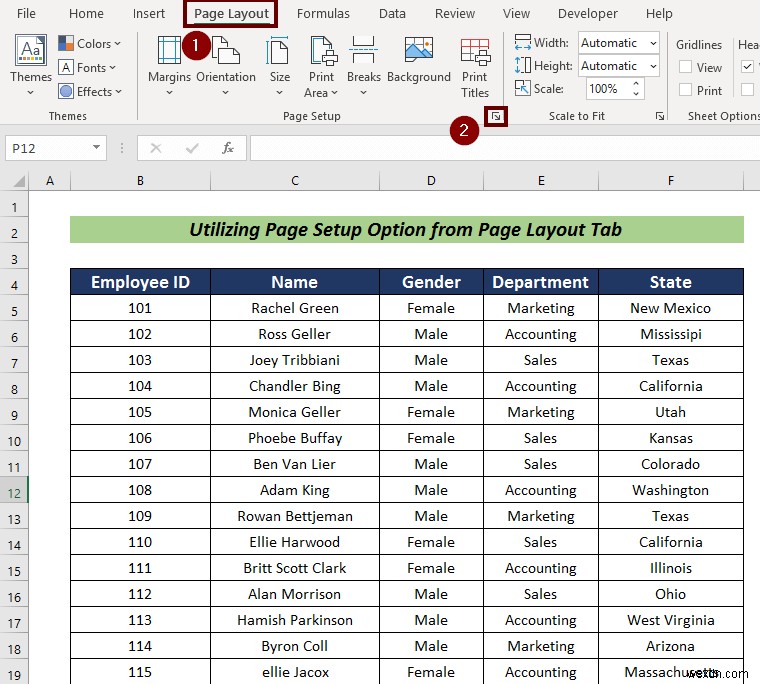760x684 pixels.
Task: Open the Breaks menu
Action: [x=364, y=65]
